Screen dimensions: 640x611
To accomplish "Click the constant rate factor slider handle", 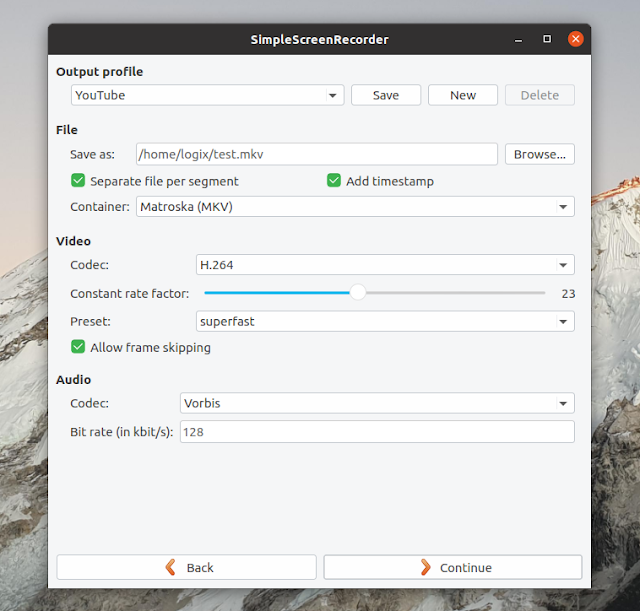I will [358, 293].
